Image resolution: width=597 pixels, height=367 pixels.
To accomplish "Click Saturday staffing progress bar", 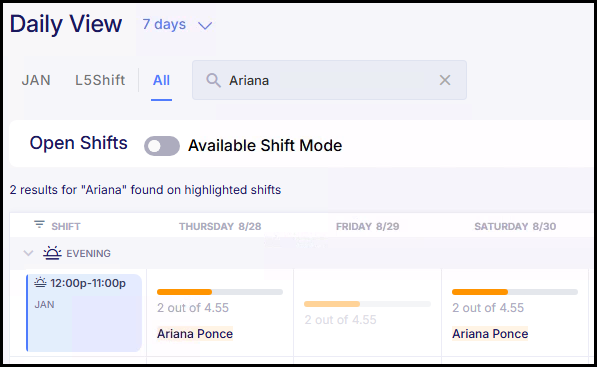I will 515,292.
